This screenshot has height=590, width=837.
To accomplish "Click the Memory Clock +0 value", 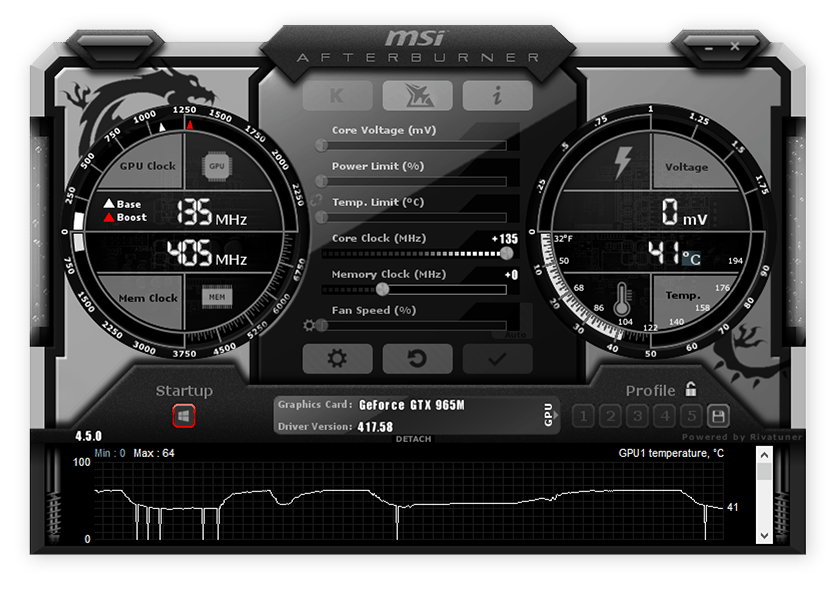I will click(511, 274).
